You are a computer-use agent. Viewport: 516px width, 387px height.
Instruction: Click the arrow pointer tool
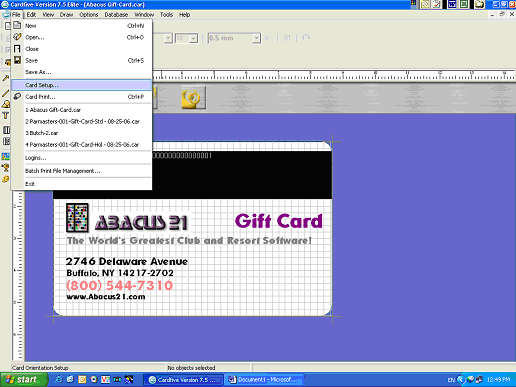click(x=6, y=79)
